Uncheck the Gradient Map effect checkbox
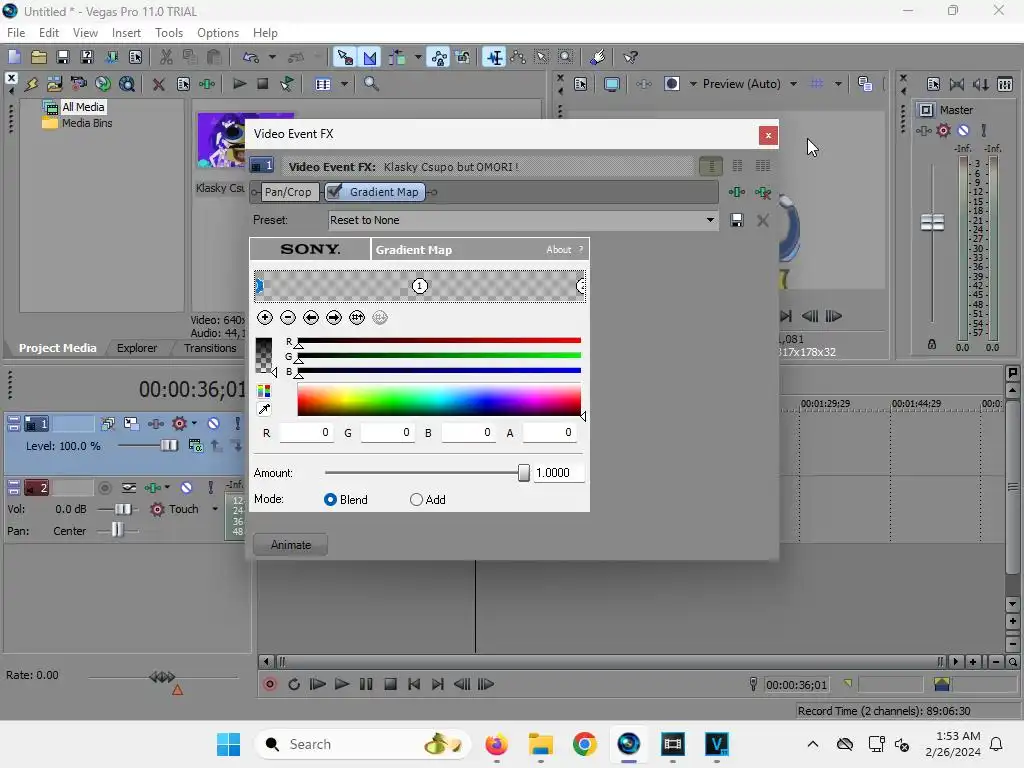Screen dimensions: 1024x768 [334, 191]
